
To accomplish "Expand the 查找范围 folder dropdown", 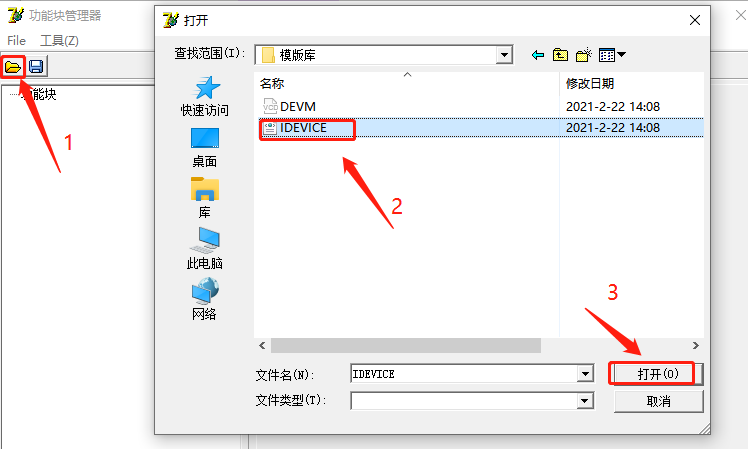I will [504, 55].
